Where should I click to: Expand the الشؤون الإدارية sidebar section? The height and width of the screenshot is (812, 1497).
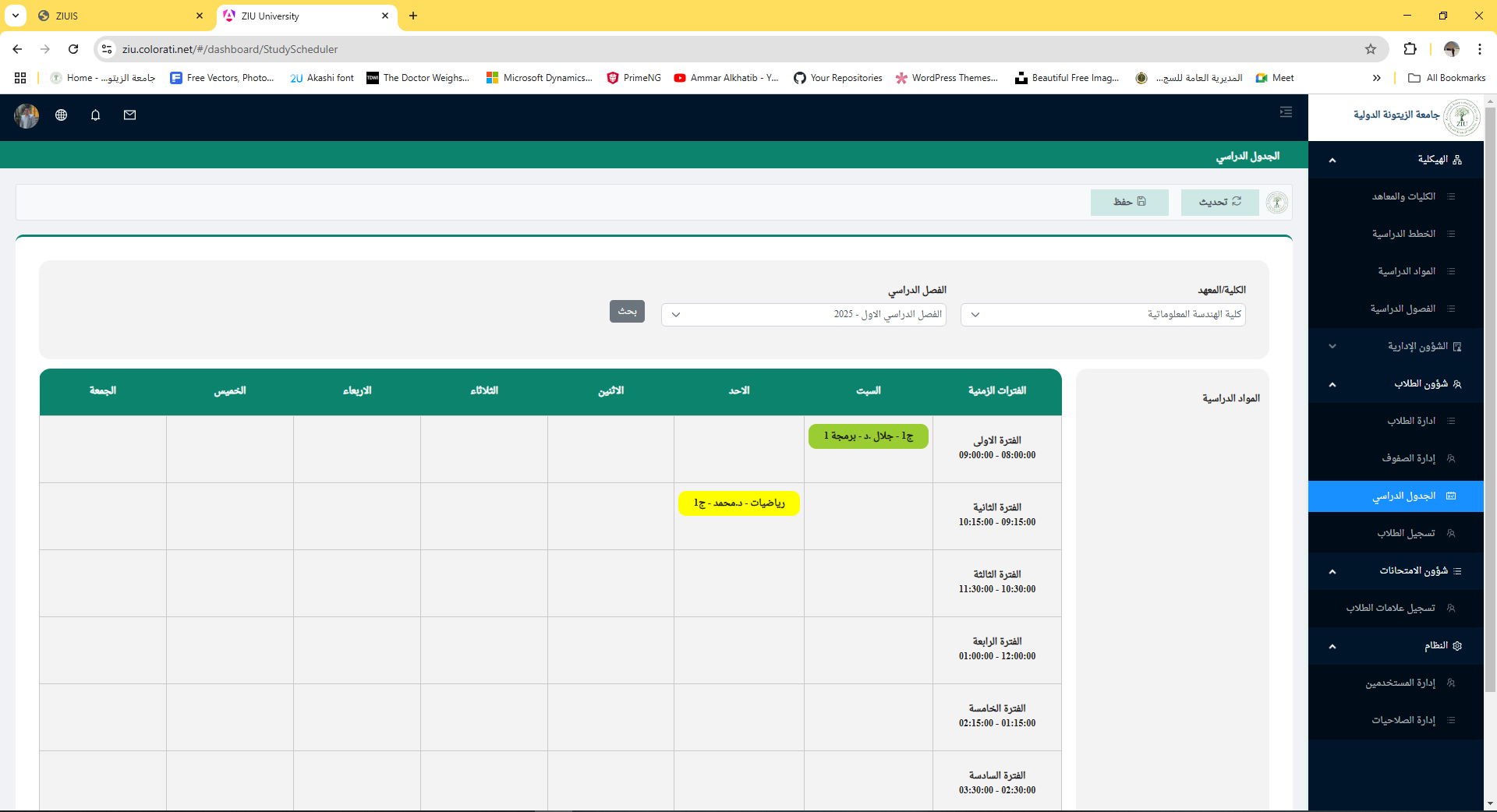pyautogui.click(x=1396, y=347)
